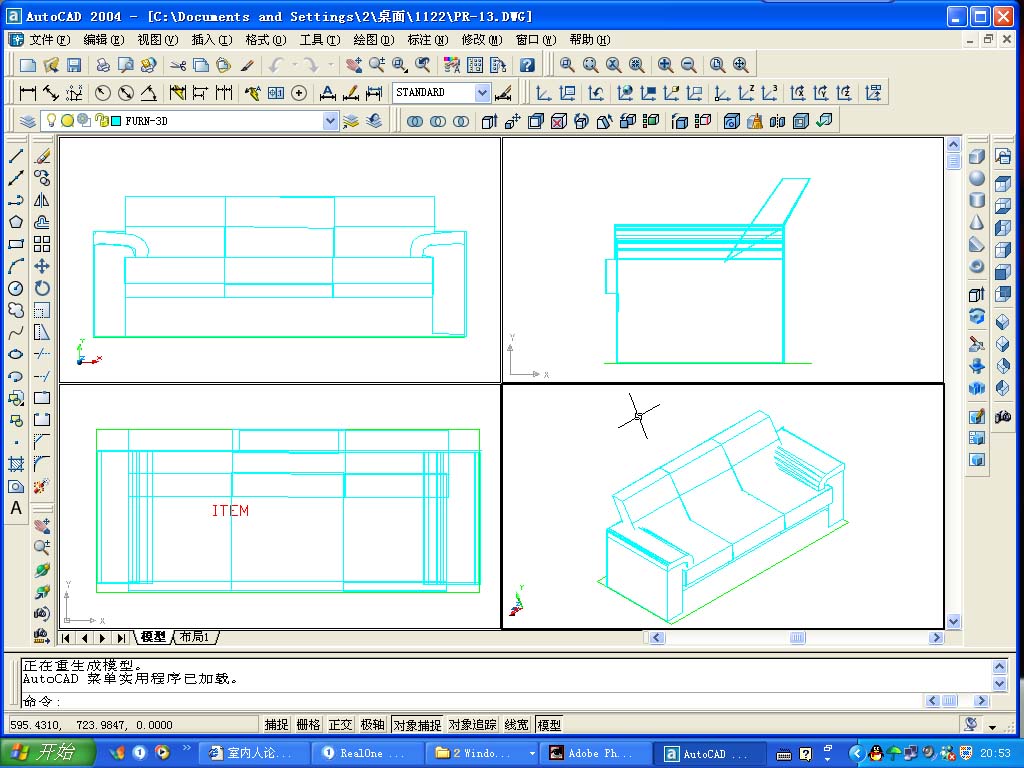
Task: Toggle the 捕捉 (Snap) status bar button
Action: [276, 725]
